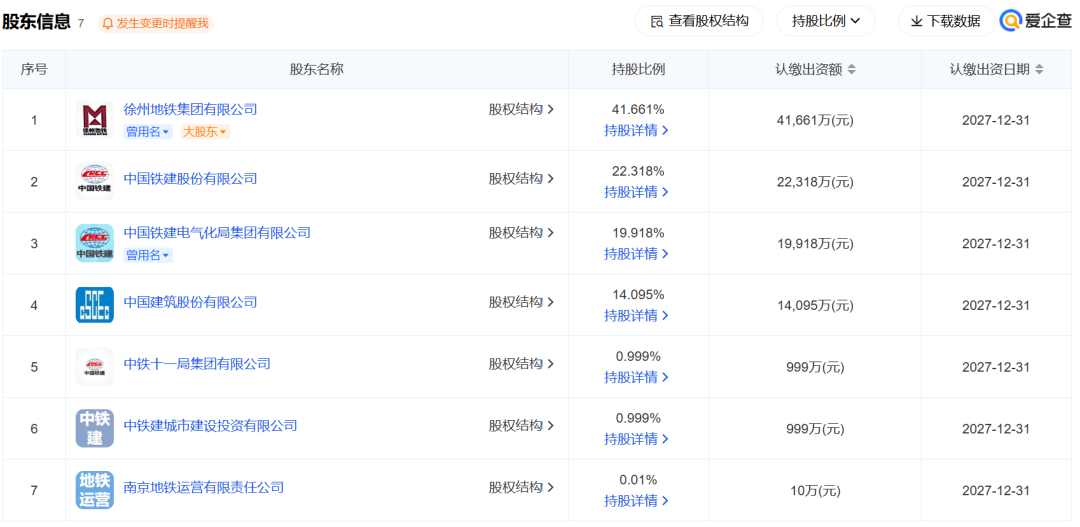Open 股权结构 for 中国铁建电气化局集团

pyautogui.click(x=521, y=233)
